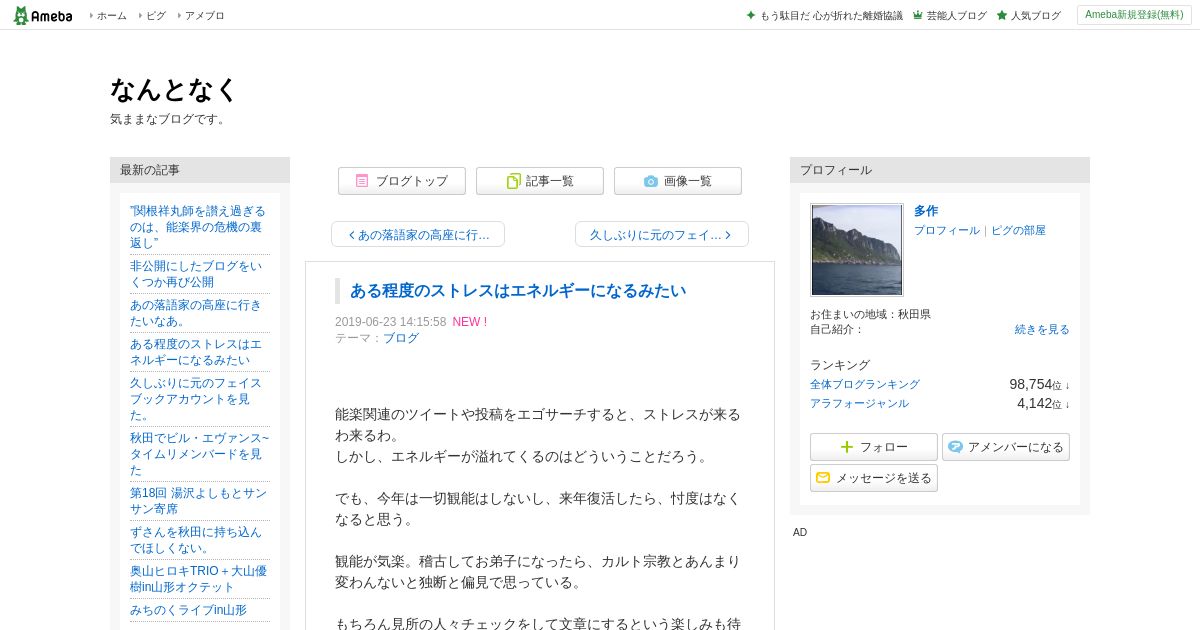
Task: Go to previous post あの落語家の高座に行…
Action: (x=418, y=234)
